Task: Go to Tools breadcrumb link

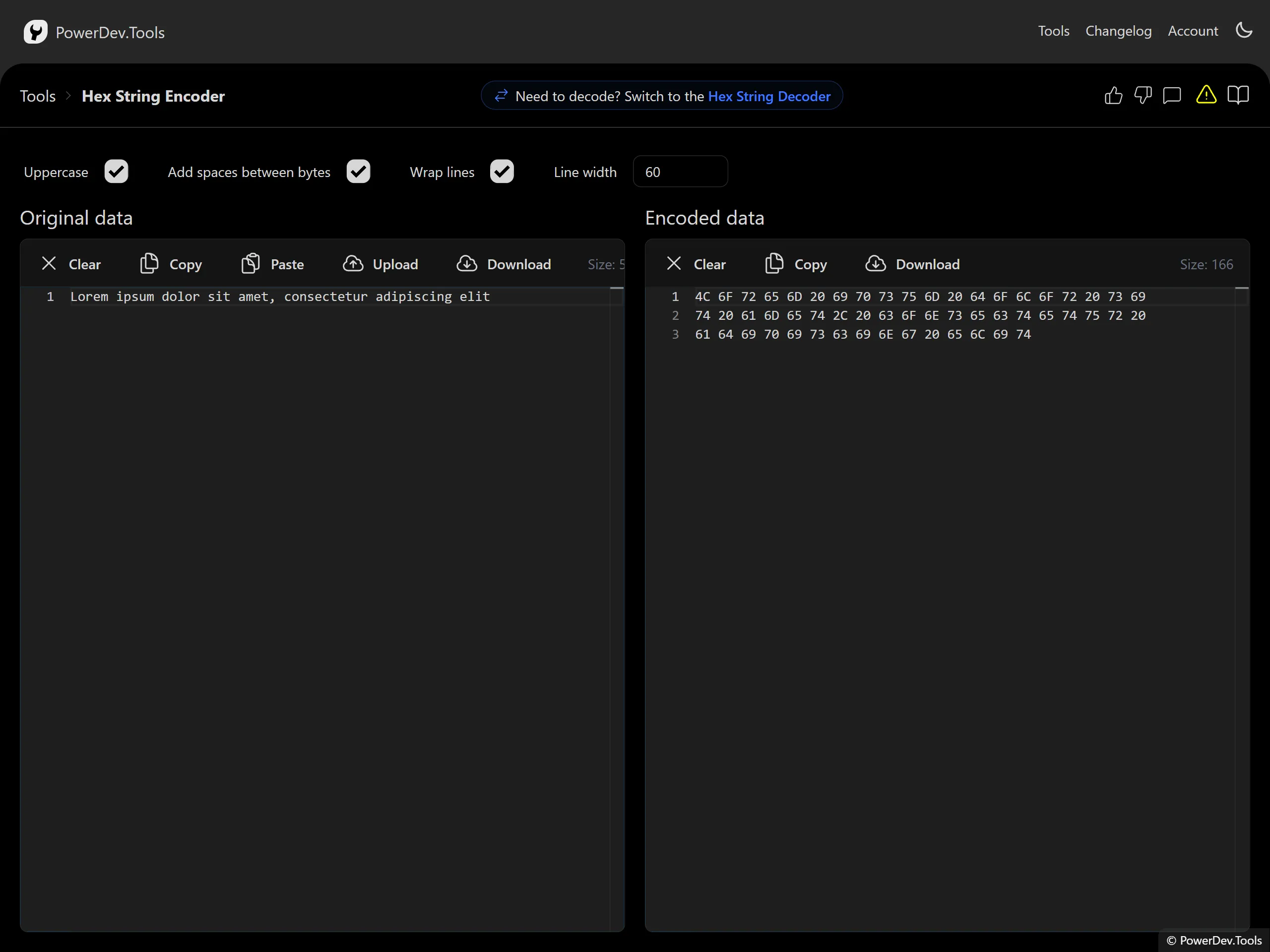Action: pyautogui.click(x=38, y=96)
